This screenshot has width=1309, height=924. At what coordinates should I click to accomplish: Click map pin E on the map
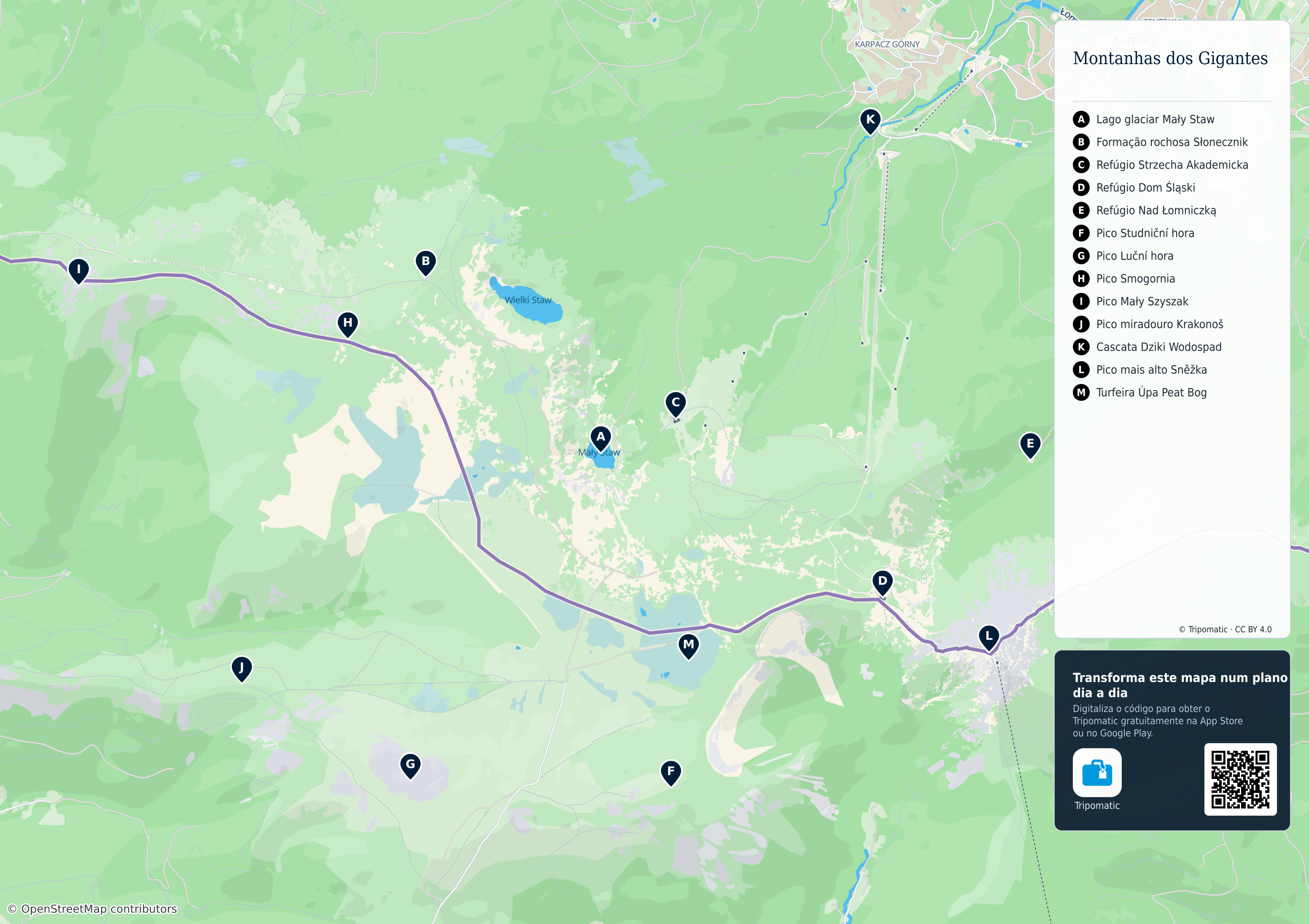(1030, 445)
